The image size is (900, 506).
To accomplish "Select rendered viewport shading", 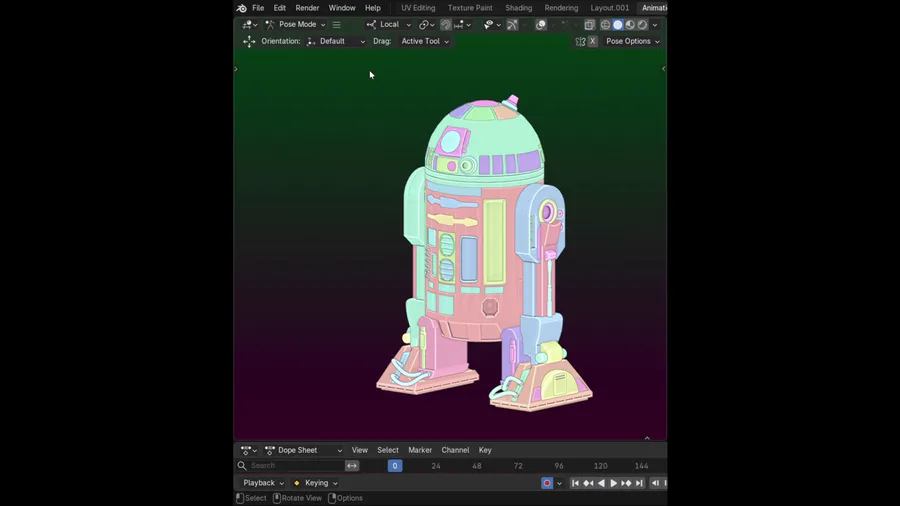I will click(x=642, y=25).
